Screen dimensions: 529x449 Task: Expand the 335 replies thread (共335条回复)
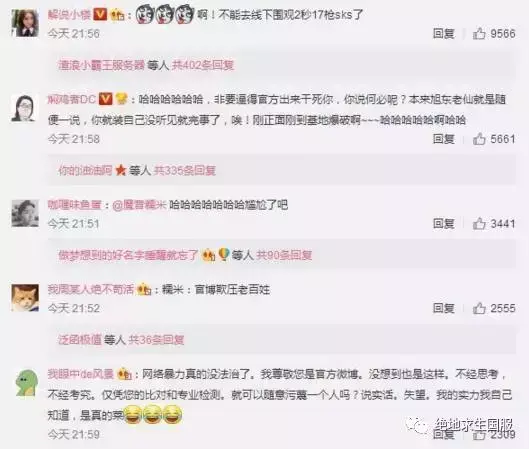coord(185,170)
